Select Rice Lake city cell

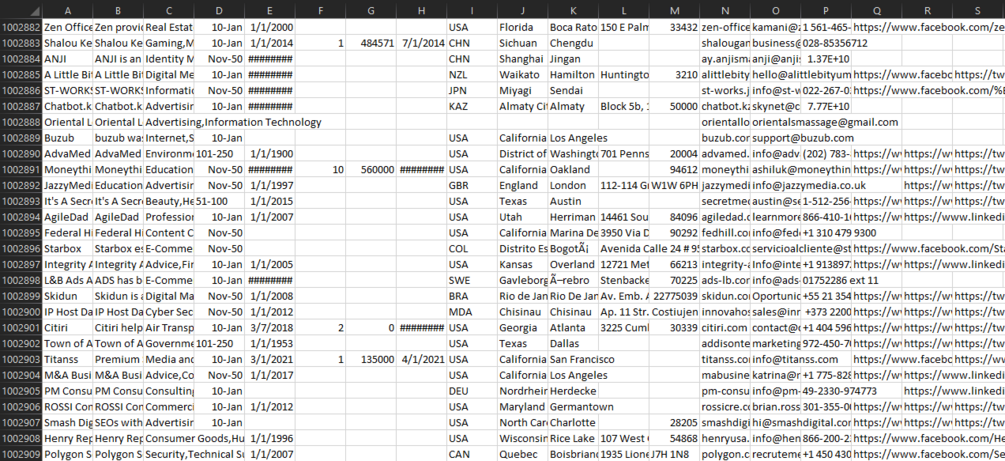point(573,439)
